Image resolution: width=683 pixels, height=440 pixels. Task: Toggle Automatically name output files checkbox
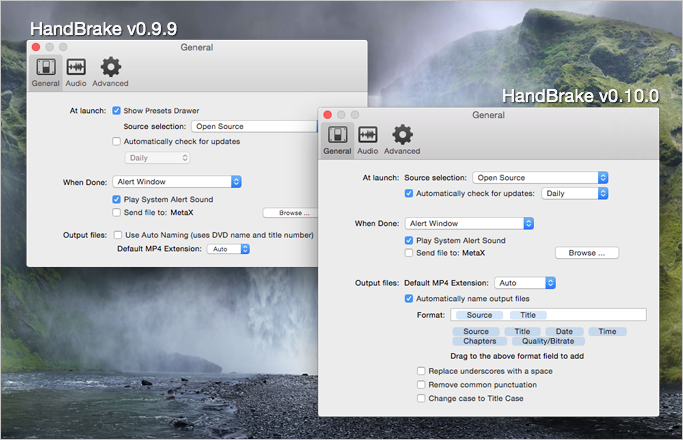tap(409, 298)
